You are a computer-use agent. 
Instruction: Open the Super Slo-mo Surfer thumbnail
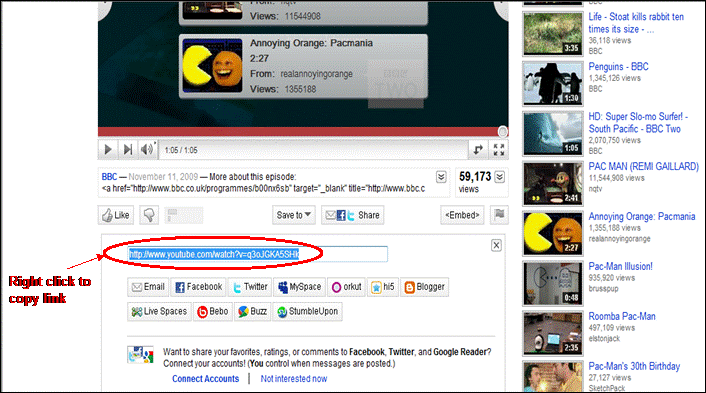click(553, 133)
